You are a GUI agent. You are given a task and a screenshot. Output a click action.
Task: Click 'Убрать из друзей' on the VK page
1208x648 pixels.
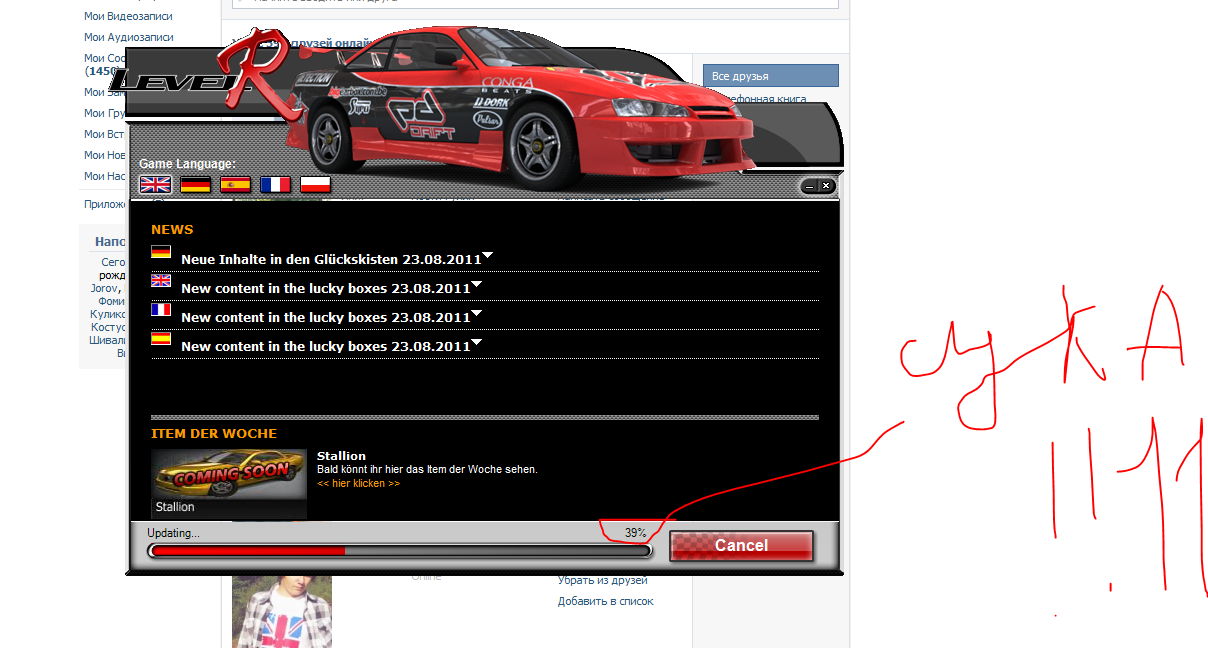tap(602, 580)
